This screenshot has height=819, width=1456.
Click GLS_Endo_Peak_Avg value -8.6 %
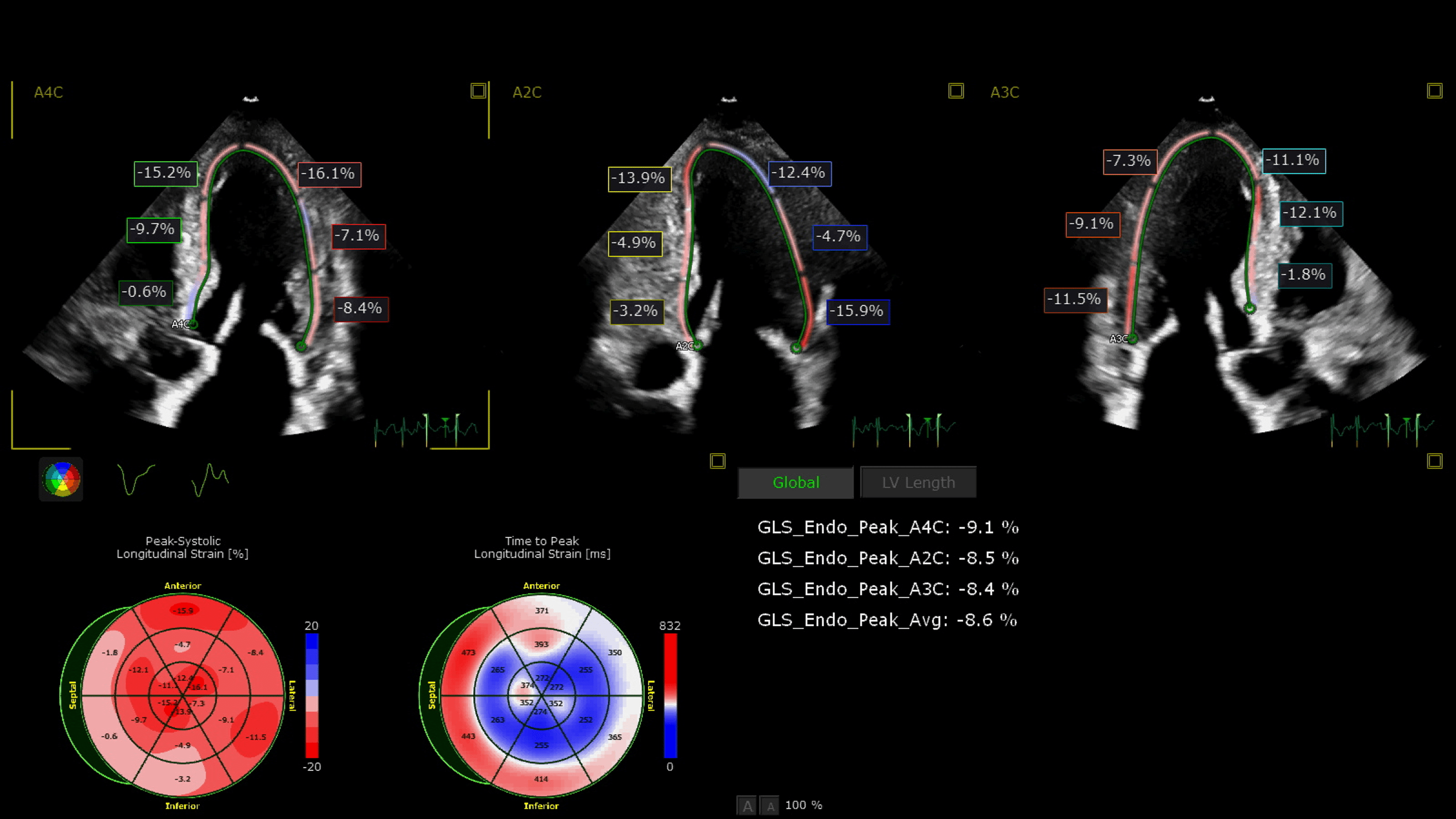pos(988,621)
